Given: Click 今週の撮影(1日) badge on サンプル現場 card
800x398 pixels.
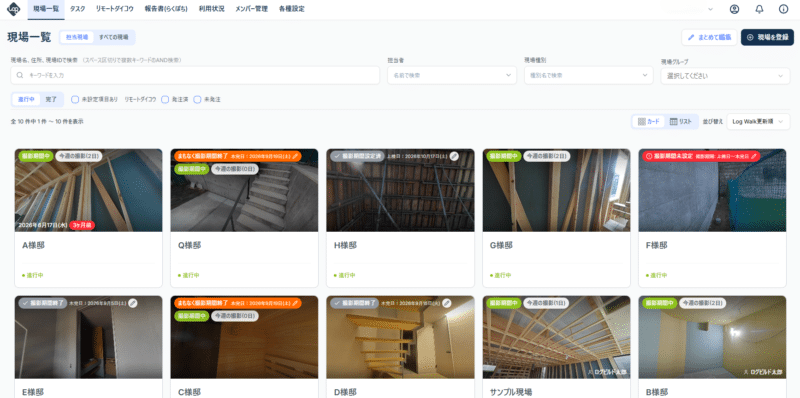Looking at the screenshot, I should pos(546,303).
